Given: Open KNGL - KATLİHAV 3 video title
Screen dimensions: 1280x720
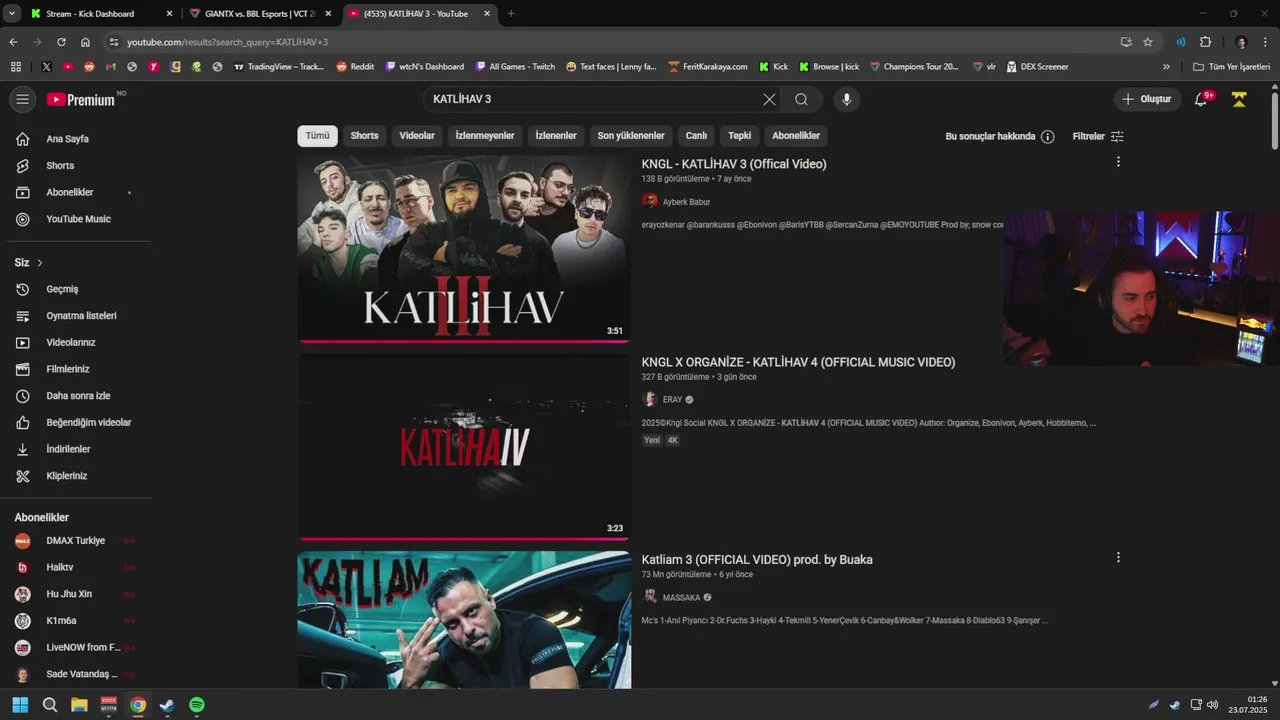Looking at the screenshot, I should click(734, 164).
